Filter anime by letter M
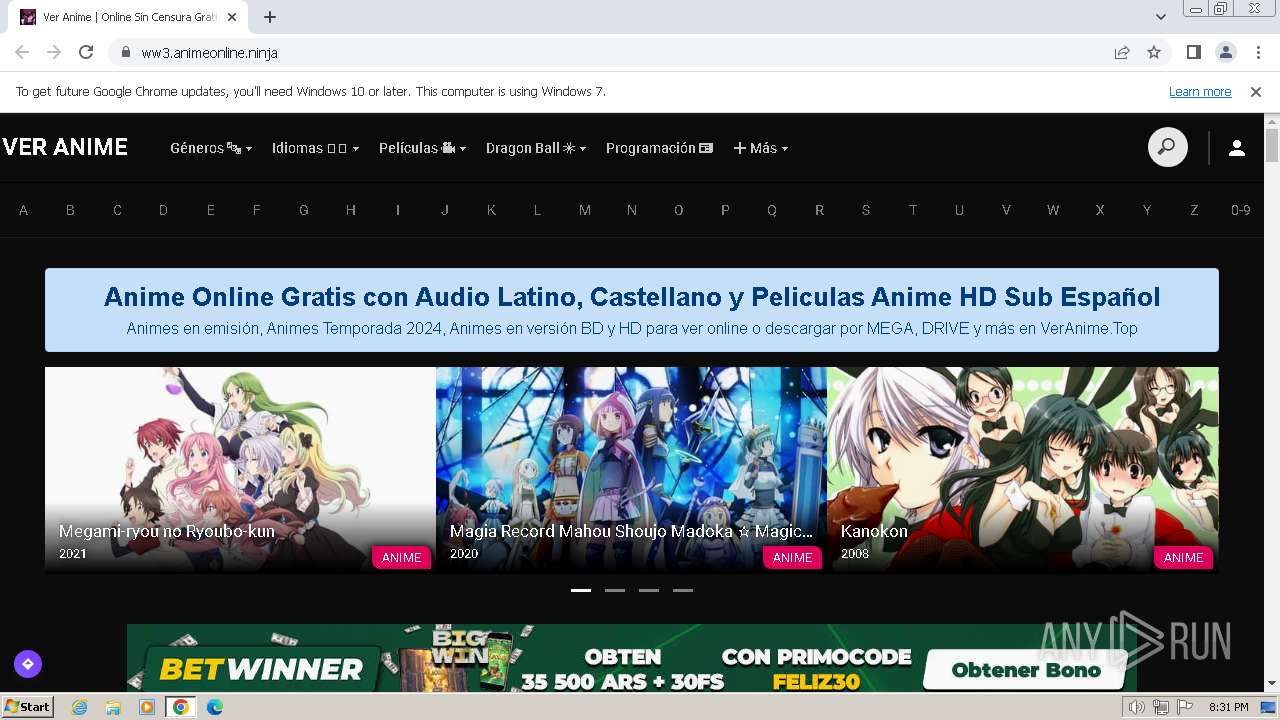Image resolution: width=1280 pixels, height=720 pixels. coord(585,210)
